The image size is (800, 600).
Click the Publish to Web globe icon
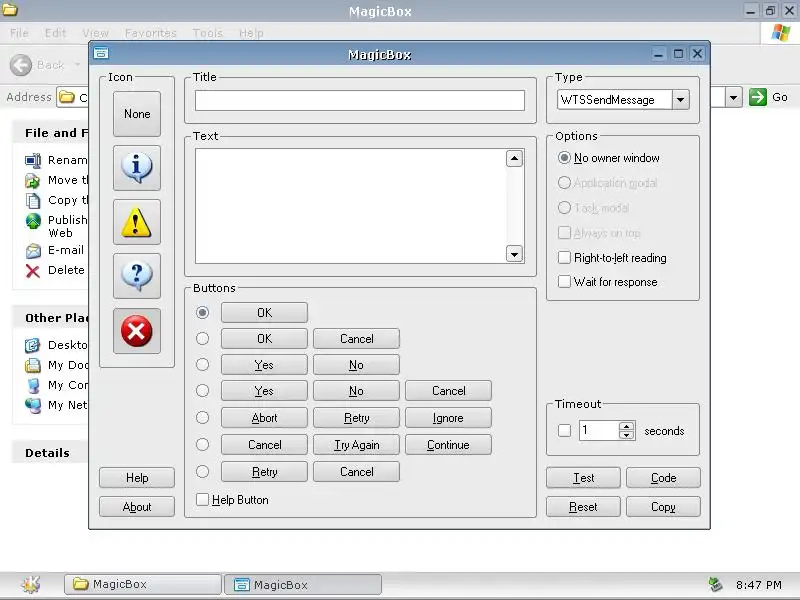[x=33, y=221]
